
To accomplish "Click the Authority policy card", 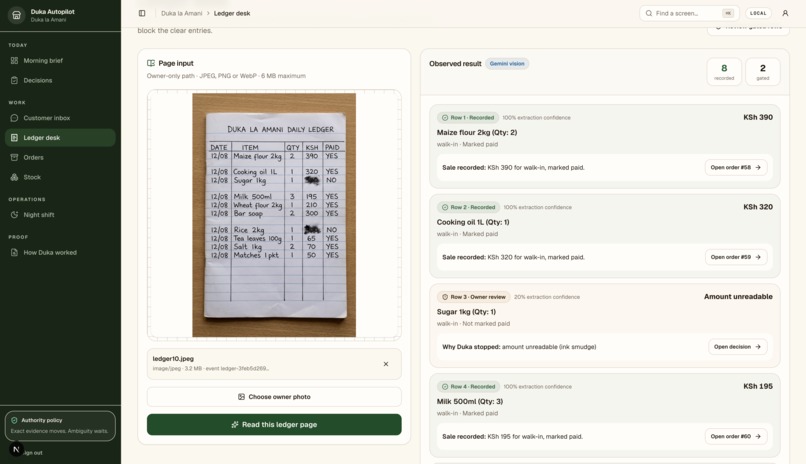I will [x=60, y=425].
